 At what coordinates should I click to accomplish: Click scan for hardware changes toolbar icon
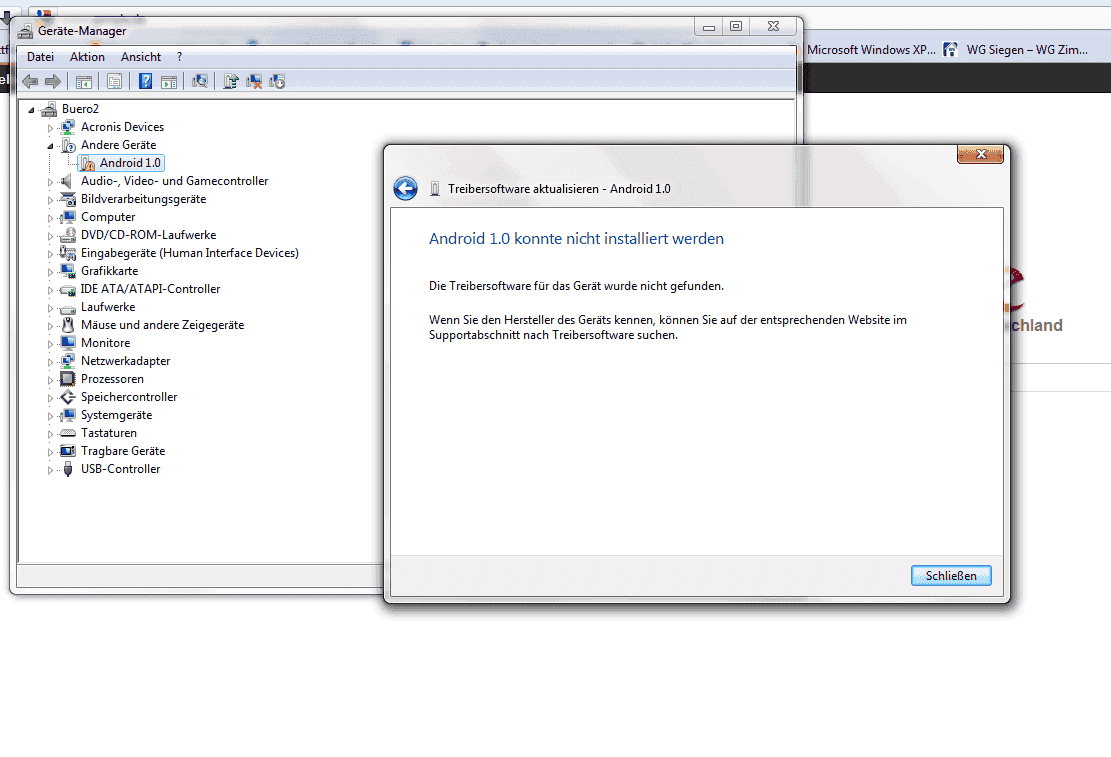pos(200,81)
